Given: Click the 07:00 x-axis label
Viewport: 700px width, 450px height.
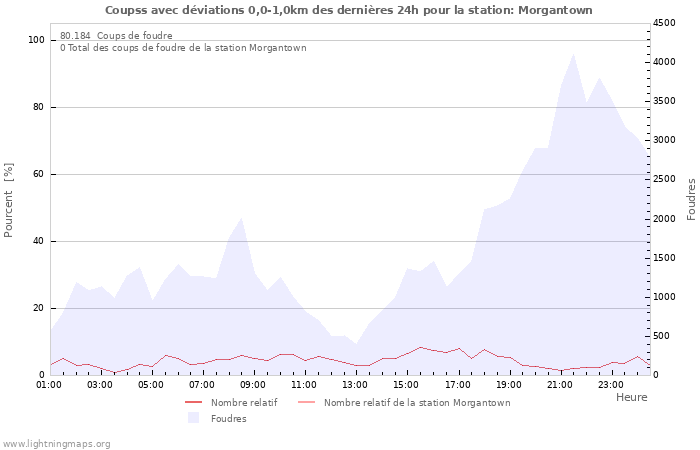Looking at the screenshot, I should coord(202,385).
